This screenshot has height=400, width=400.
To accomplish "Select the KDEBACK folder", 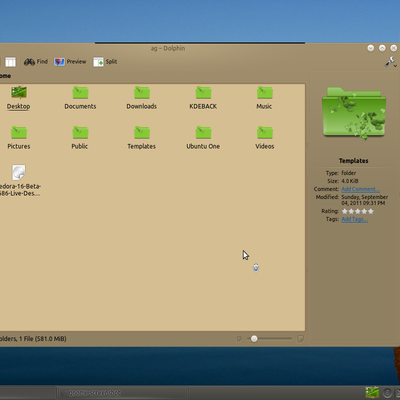I will tap(203, 98).
